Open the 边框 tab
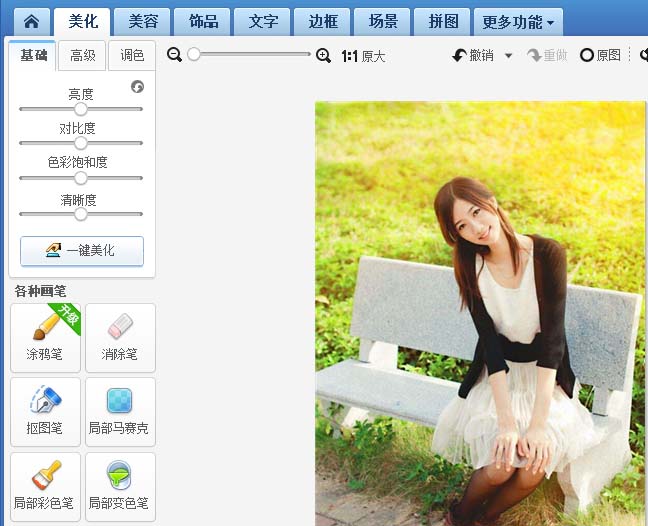The width and height of the screenshot is (648, 526). (x=323, y=21)
